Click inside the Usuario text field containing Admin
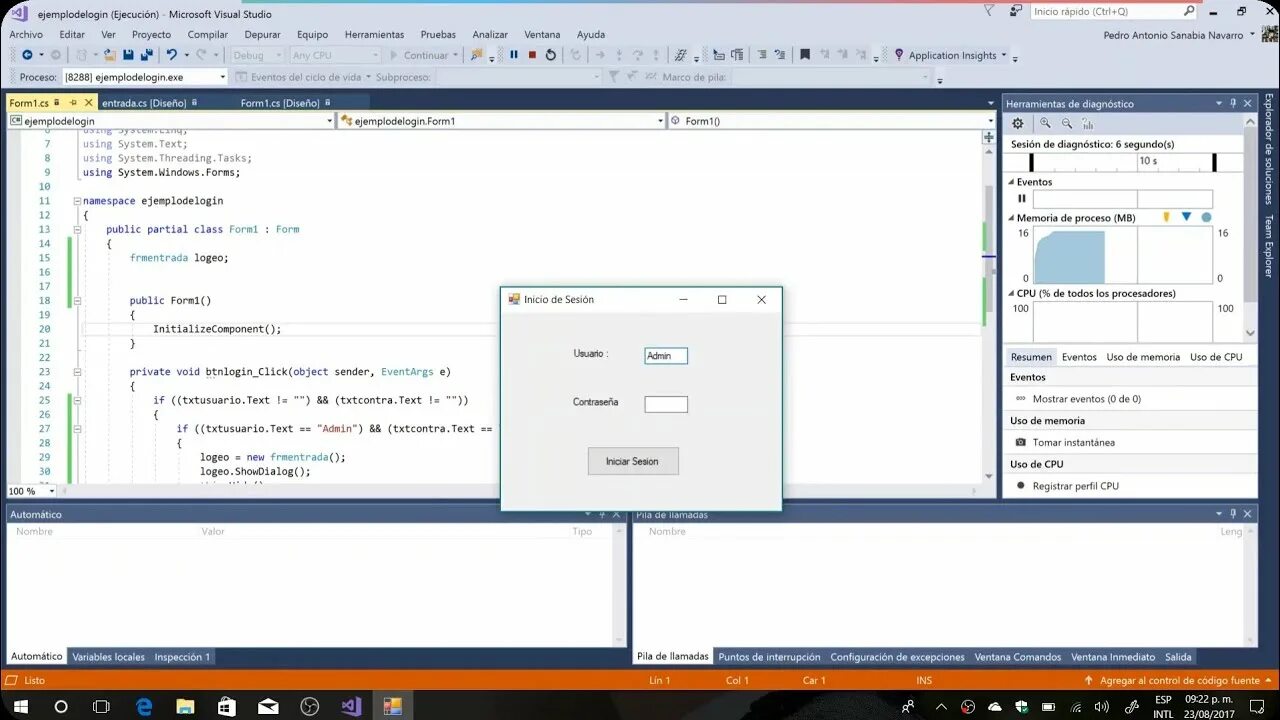1280x720 pixels. (666, 356)
